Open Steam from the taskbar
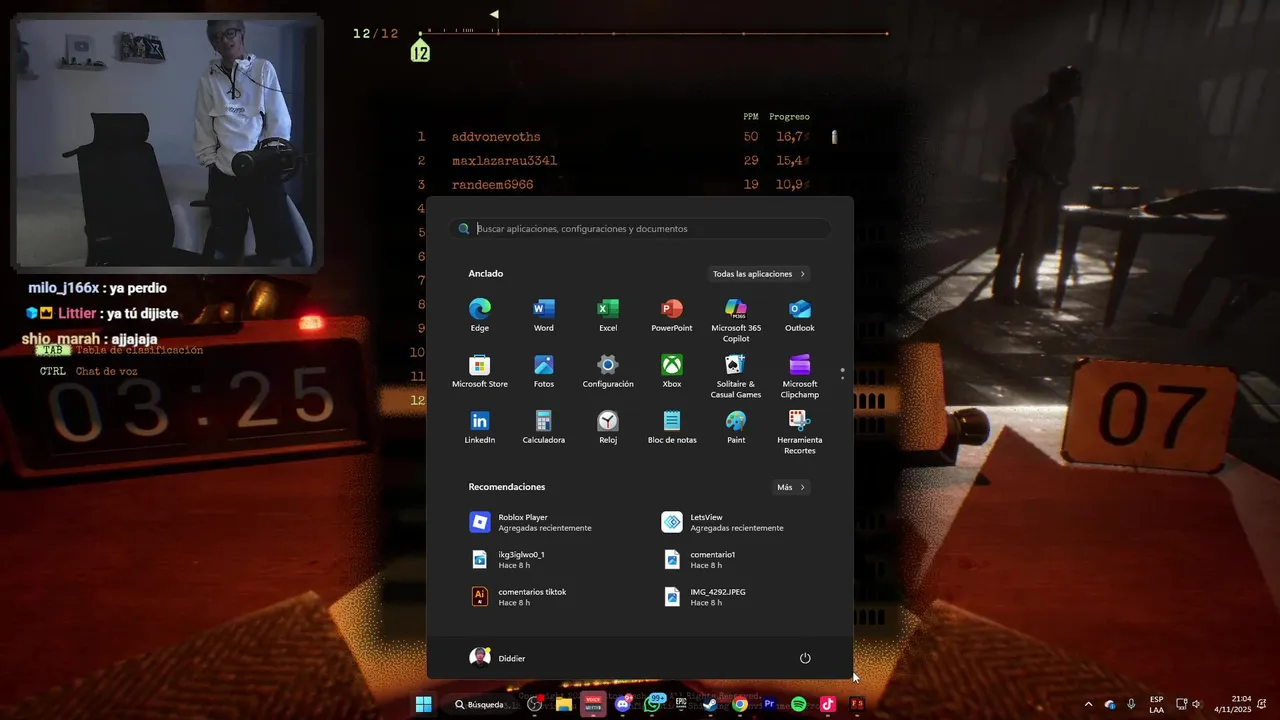Image resolution: width=1280 pixels, height=720 pixels. pos(710,704)
